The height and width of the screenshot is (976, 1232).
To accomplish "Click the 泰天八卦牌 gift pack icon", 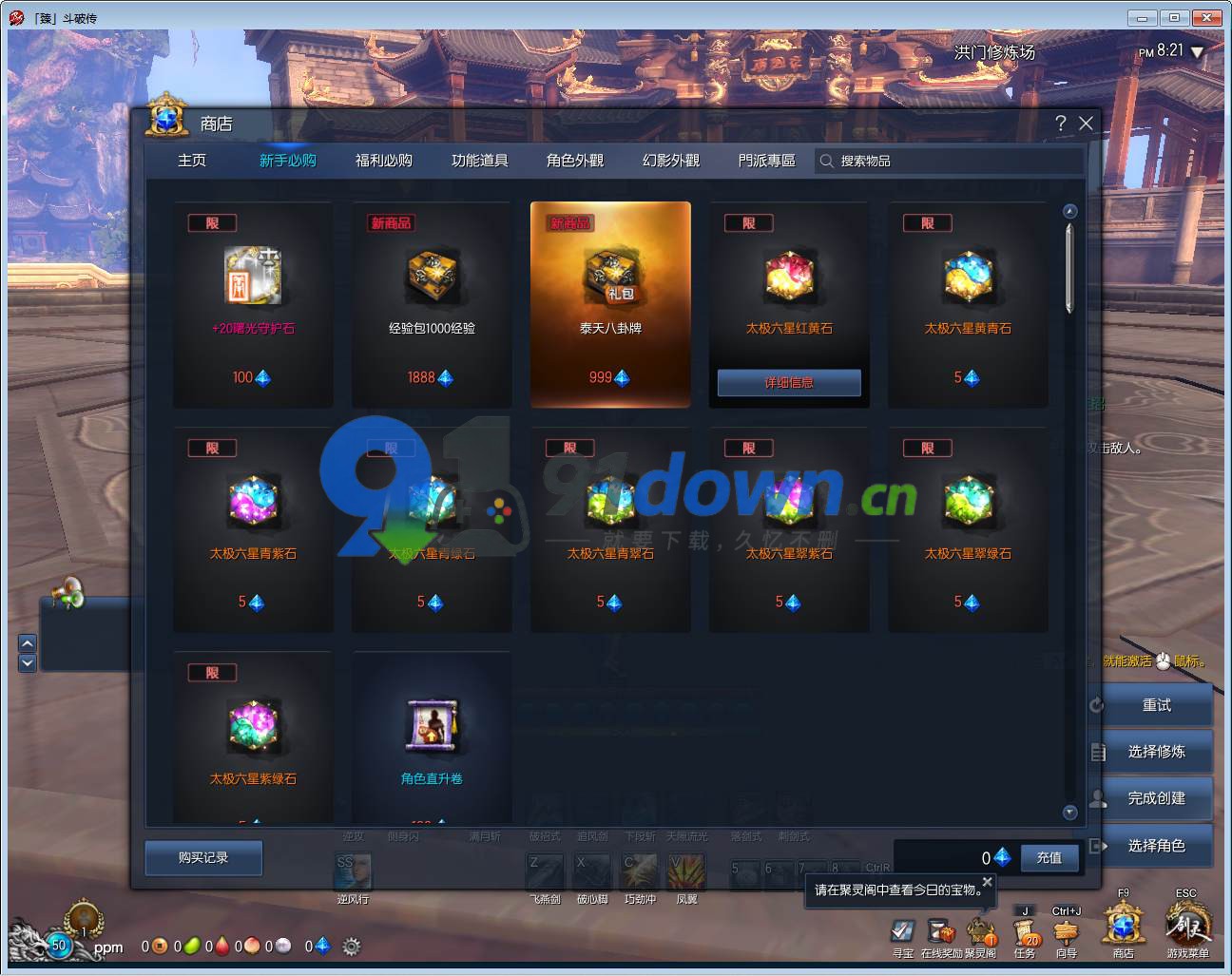I will tap(610, 276).
